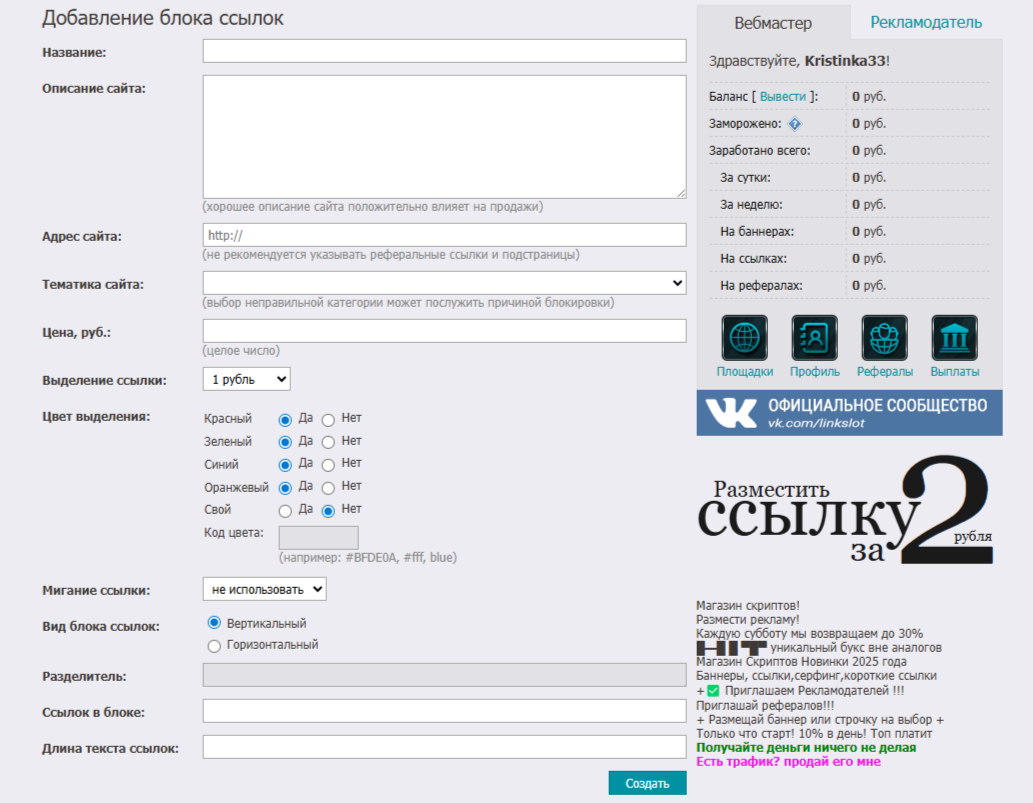Image resolution: width=1033 pixels, height=803 pixels.
Task: Select Нет for Зеленый color
Action: [328, 442]
